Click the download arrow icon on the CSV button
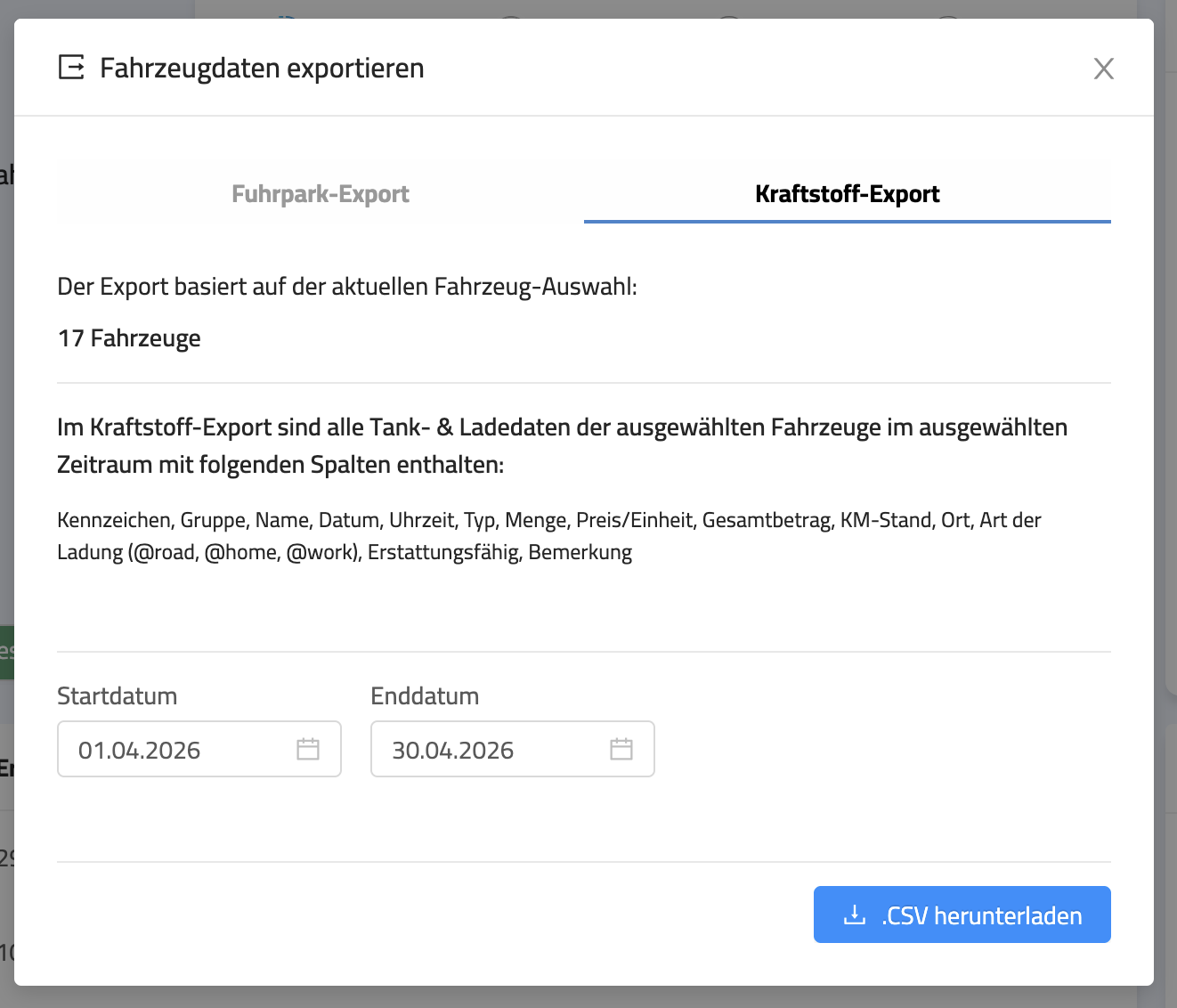 (x=854, y=915)
